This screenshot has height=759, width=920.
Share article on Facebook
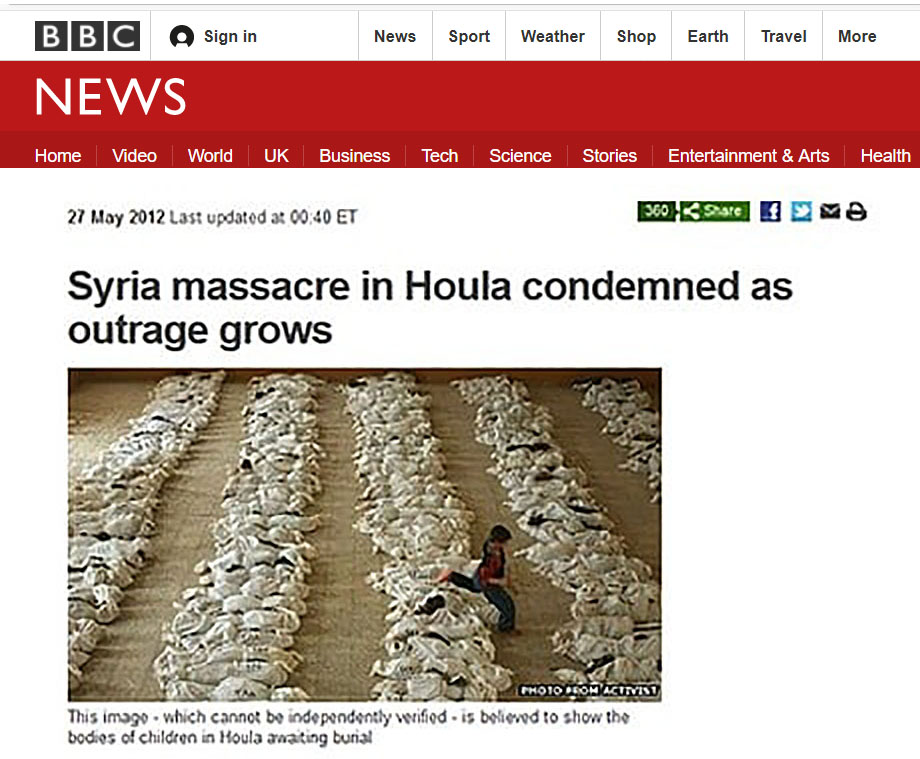(770, 211)
